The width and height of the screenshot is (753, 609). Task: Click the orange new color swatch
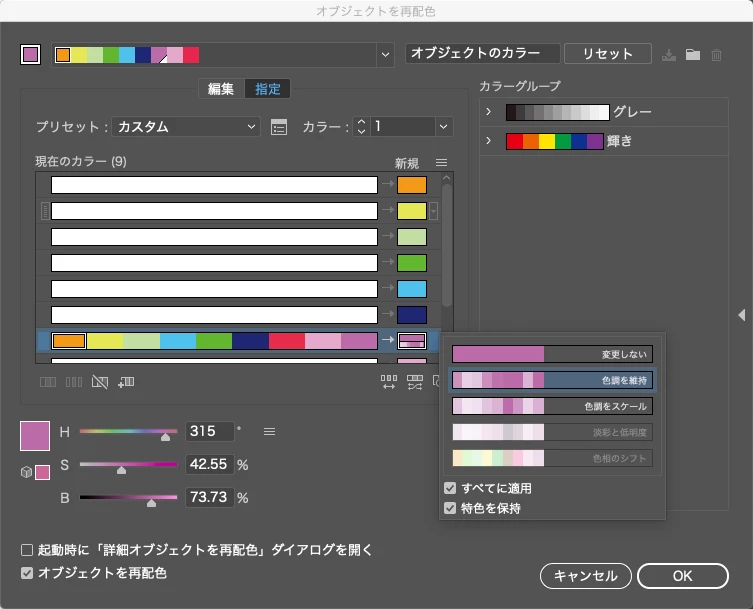pos(412,185)
